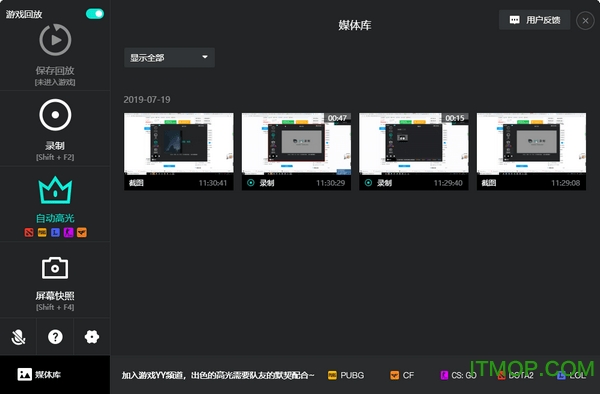Click the record icon beside 11:30:29 label
The image size is (600, 394).
click(x=251, y=183)
